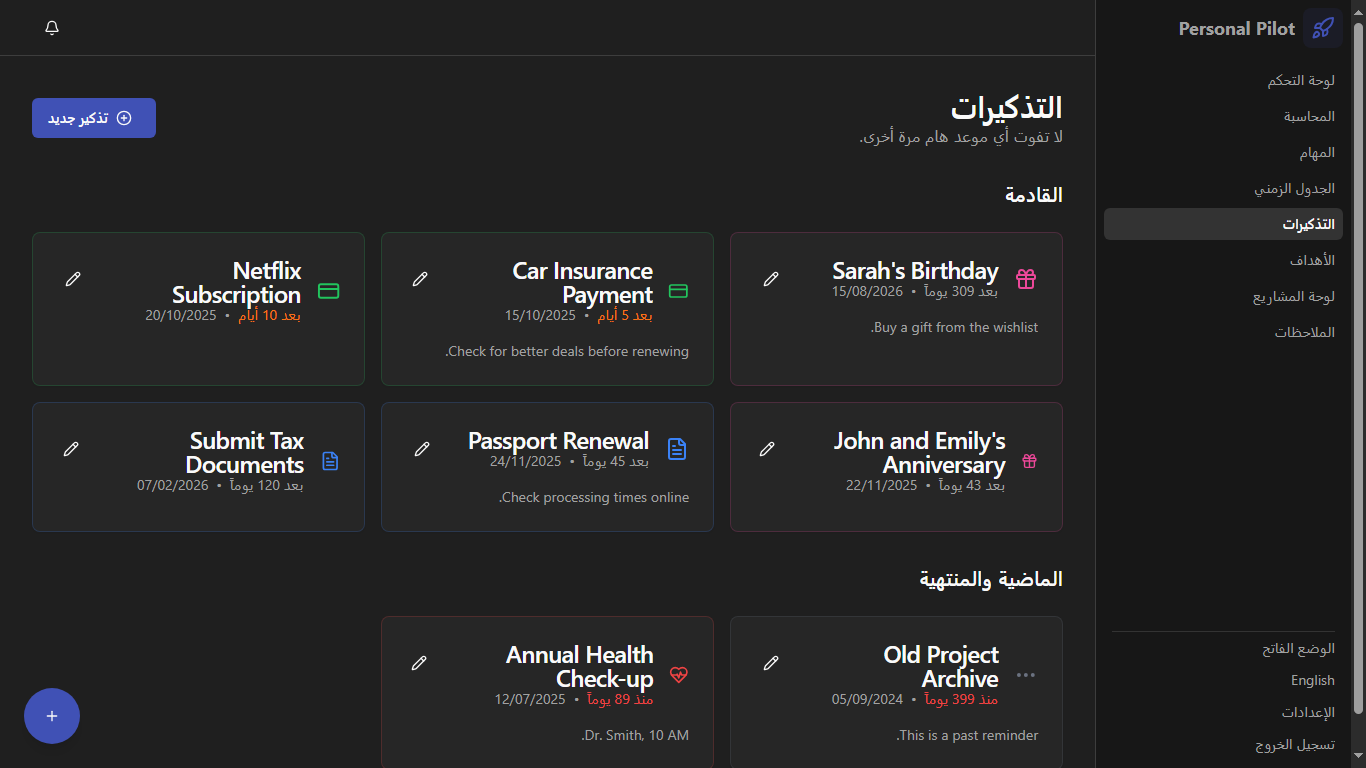Switch language to English
1366x768 pixels.
click(1312, 680)
